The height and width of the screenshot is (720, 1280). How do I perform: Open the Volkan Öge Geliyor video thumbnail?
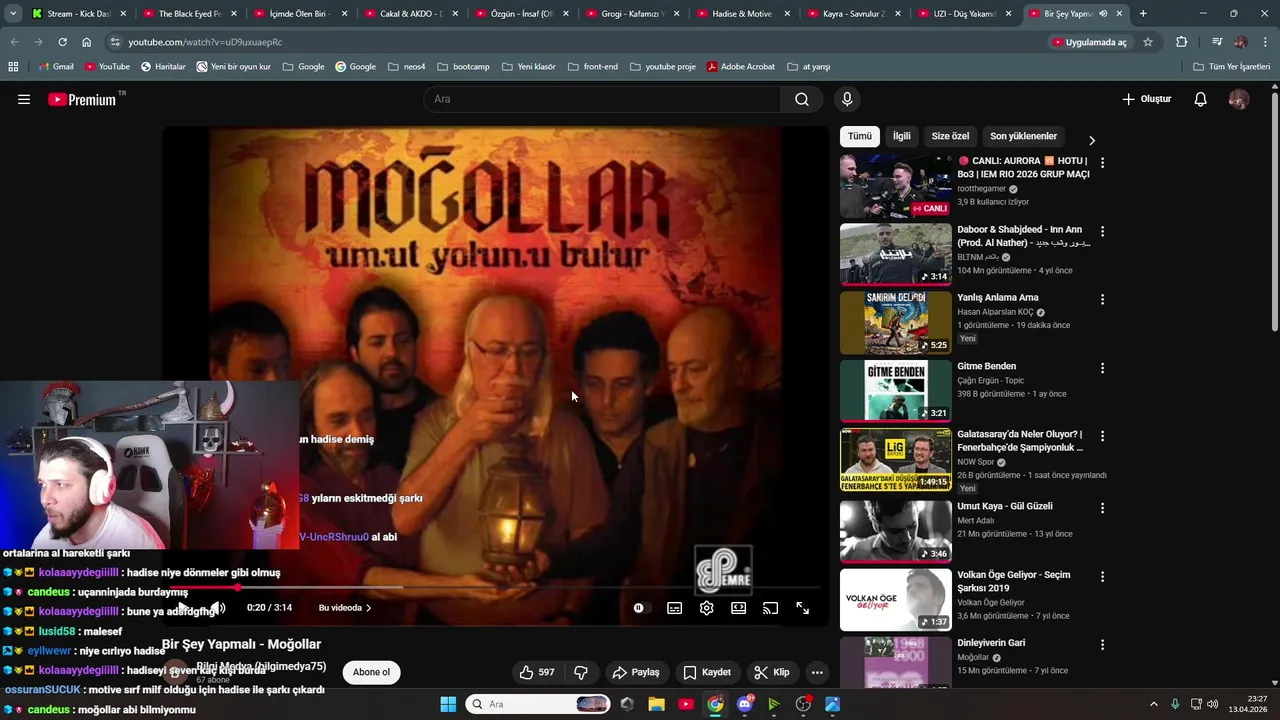coord(896,599)
